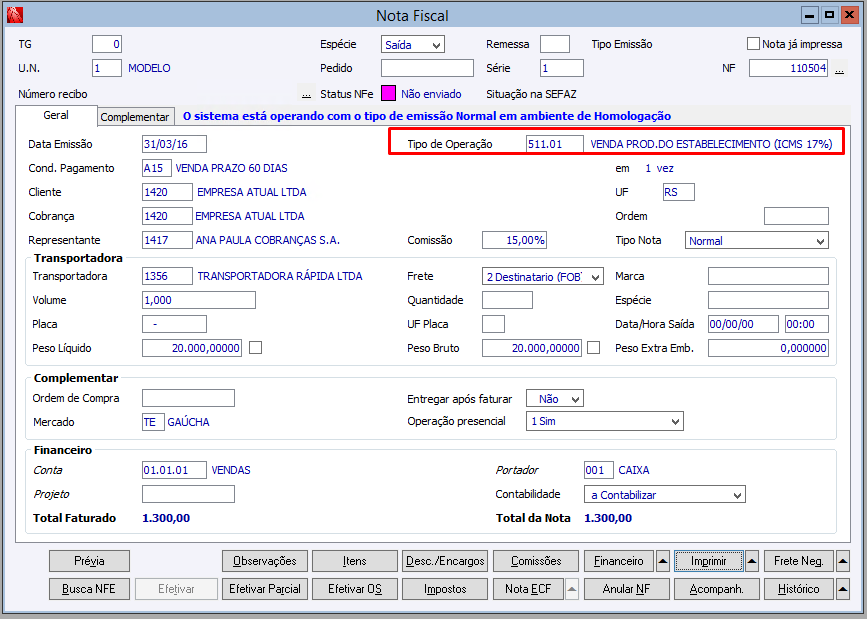Click the Imprimir button
Screen dimensions: 867x619
(x=708, y=561)
